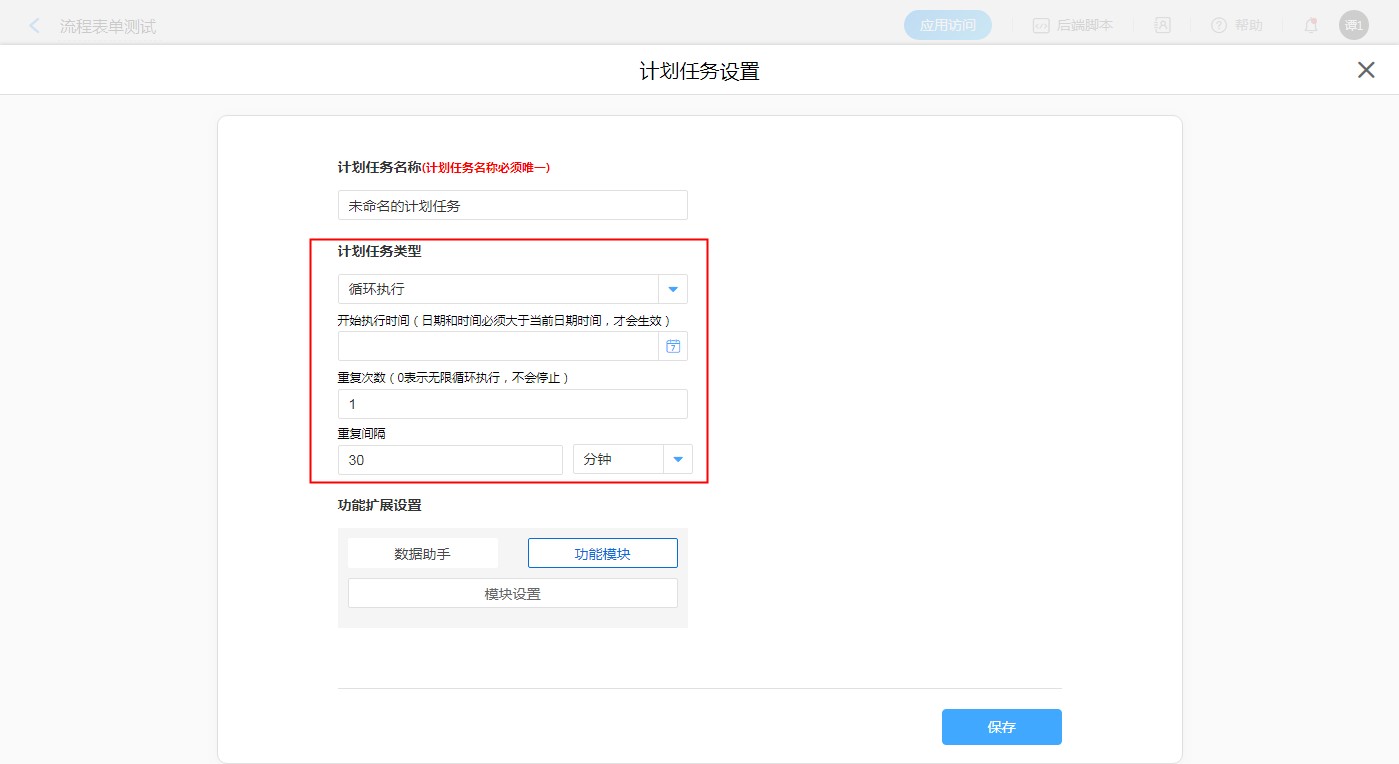This screenshot has height=764, width=1399.
Task: Click the 计划任务名称 text field
Action: click(512, 205)
